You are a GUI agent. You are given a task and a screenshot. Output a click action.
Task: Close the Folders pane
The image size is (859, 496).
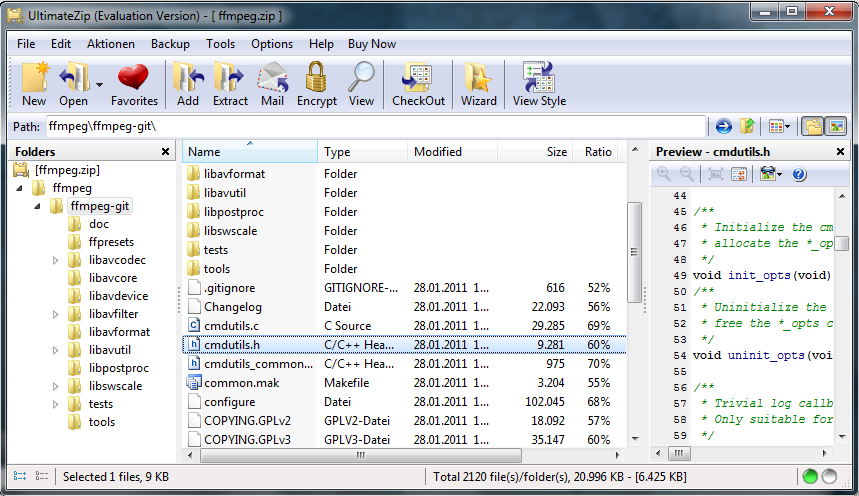165,152
